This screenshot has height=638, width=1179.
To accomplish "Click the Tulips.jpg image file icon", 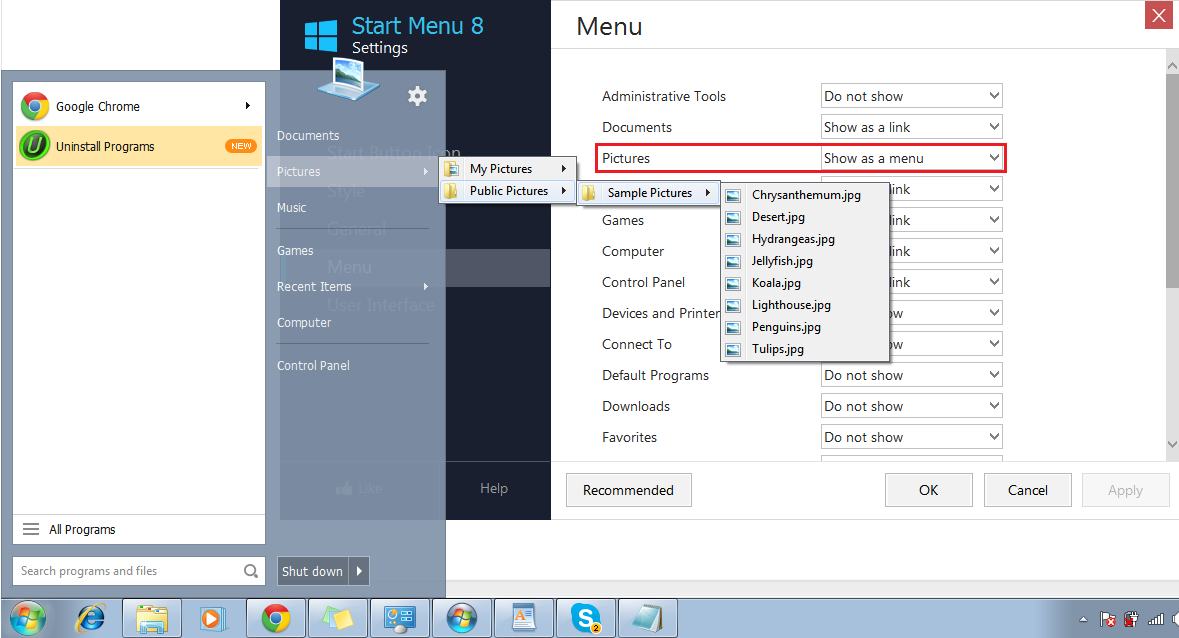I will pyautogui.click(x=733, y=349).
